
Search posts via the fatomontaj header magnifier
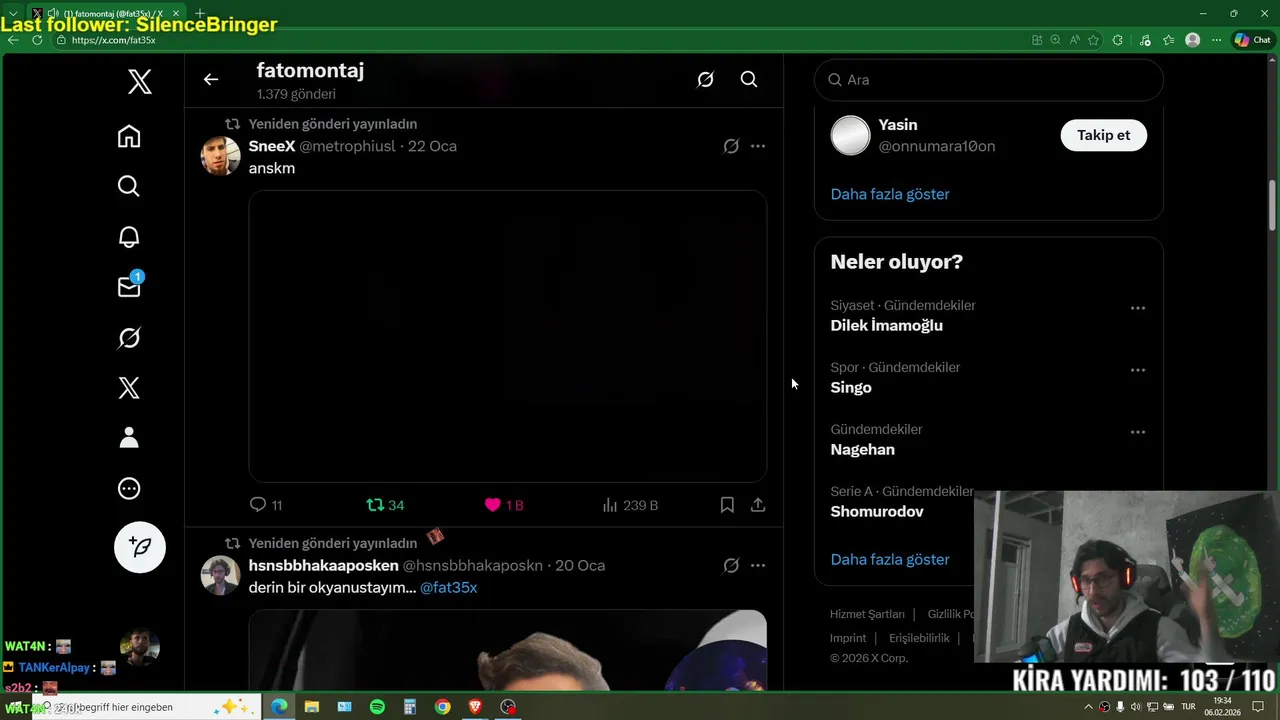(x=749, y=80)
